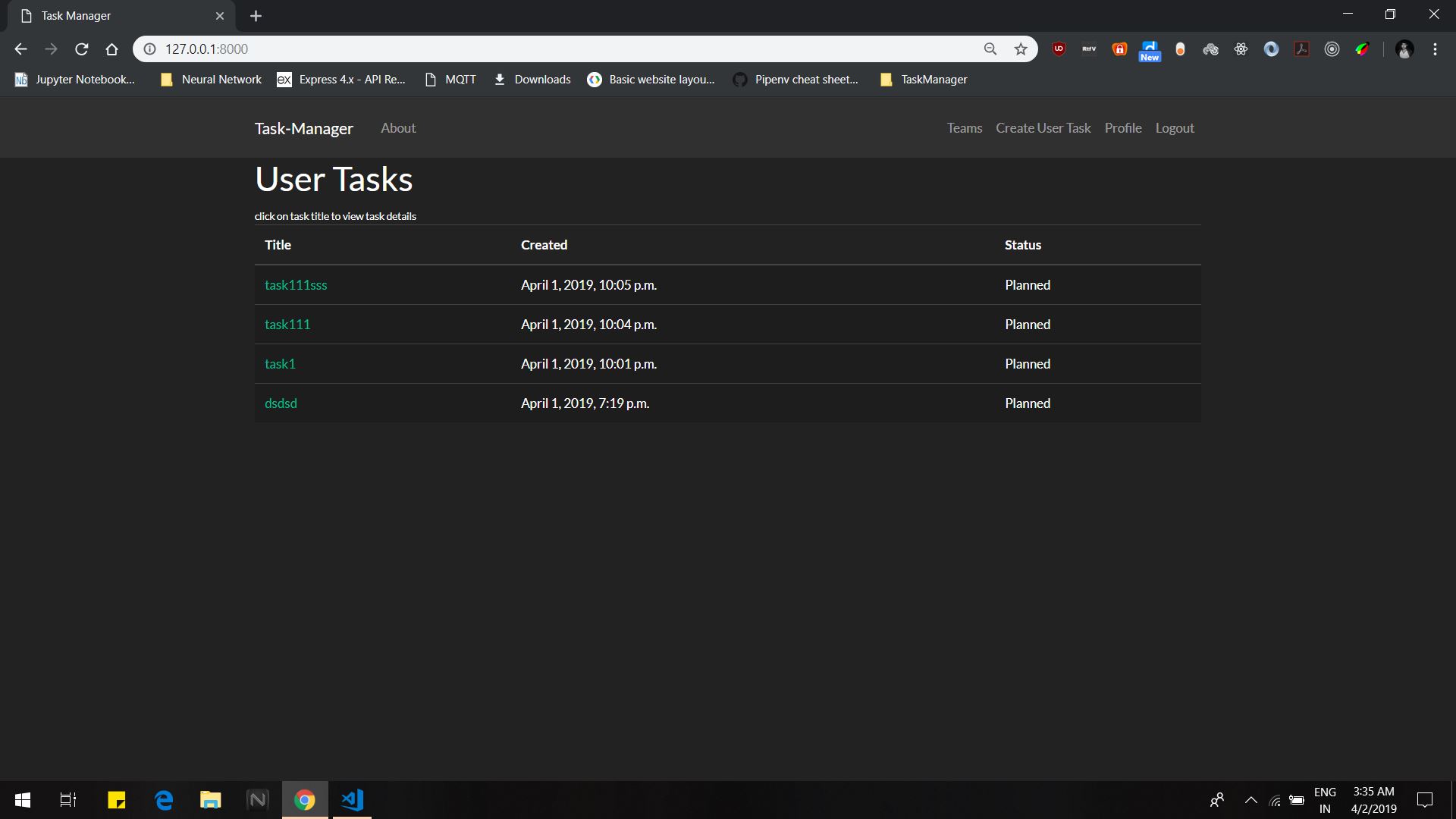
Task: Open the About page in the navbar
Action: [x=397, y=127]
